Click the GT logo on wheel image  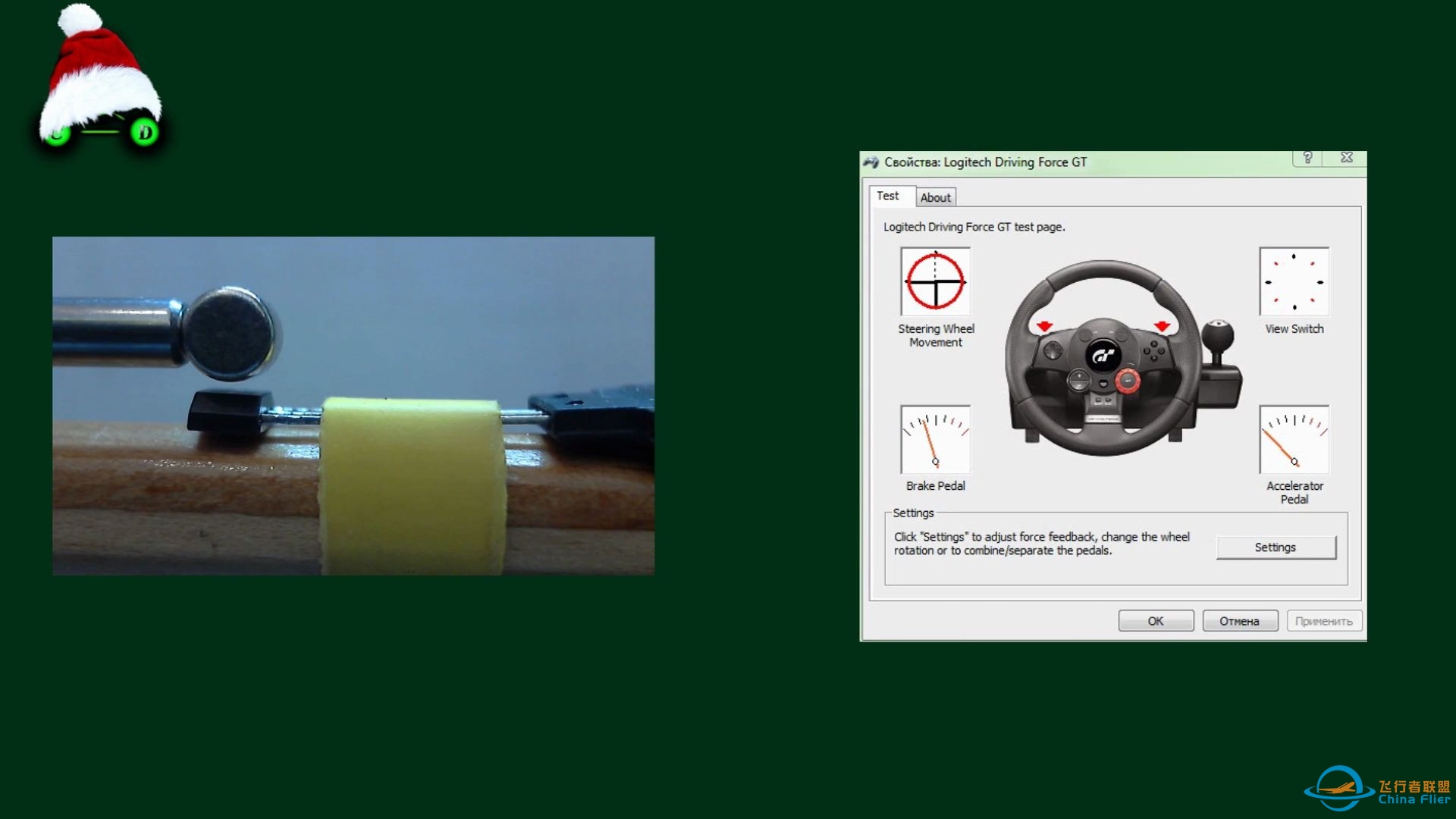(x=1103, y=356)
